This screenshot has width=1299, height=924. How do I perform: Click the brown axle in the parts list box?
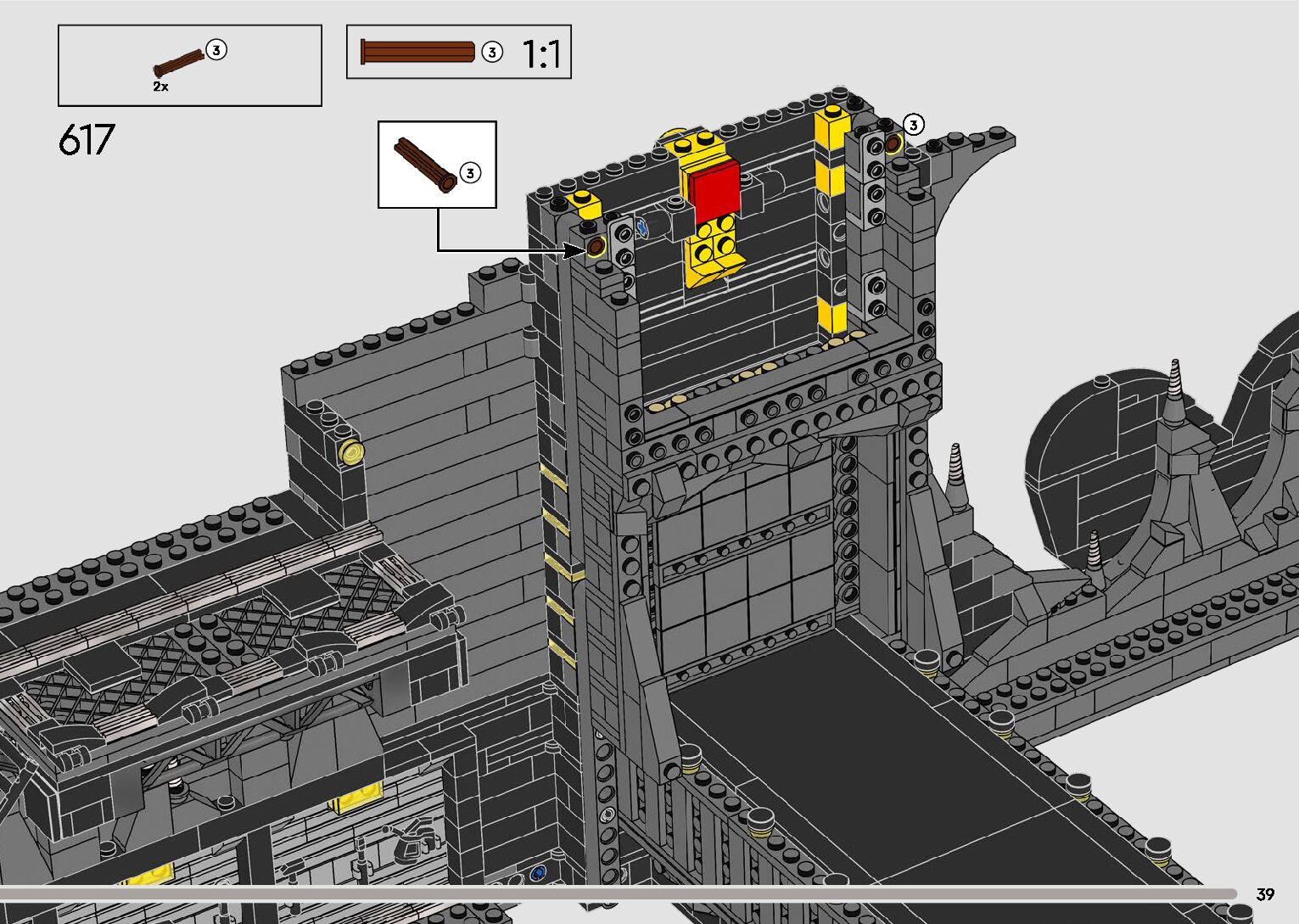179,63
